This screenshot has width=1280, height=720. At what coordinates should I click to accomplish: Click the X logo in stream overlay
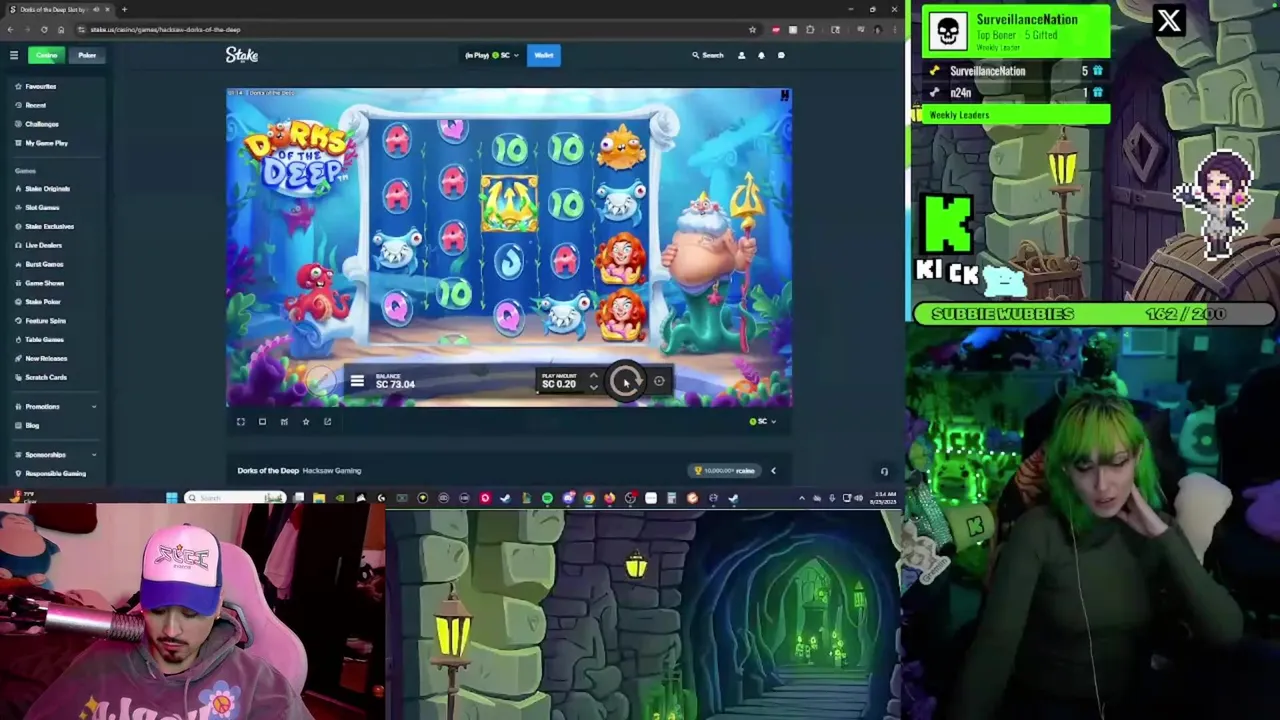click(x=1168, y=21)
